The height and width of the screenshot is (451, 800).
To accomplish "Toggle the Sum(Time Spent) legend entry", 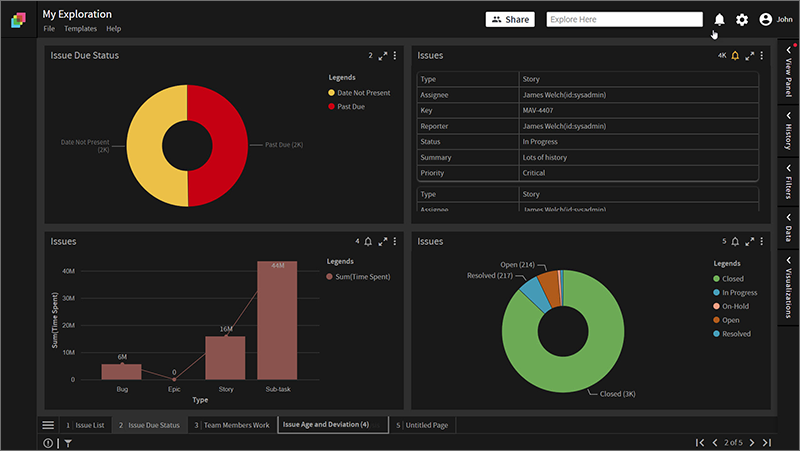I will click(x=358, y=277).
